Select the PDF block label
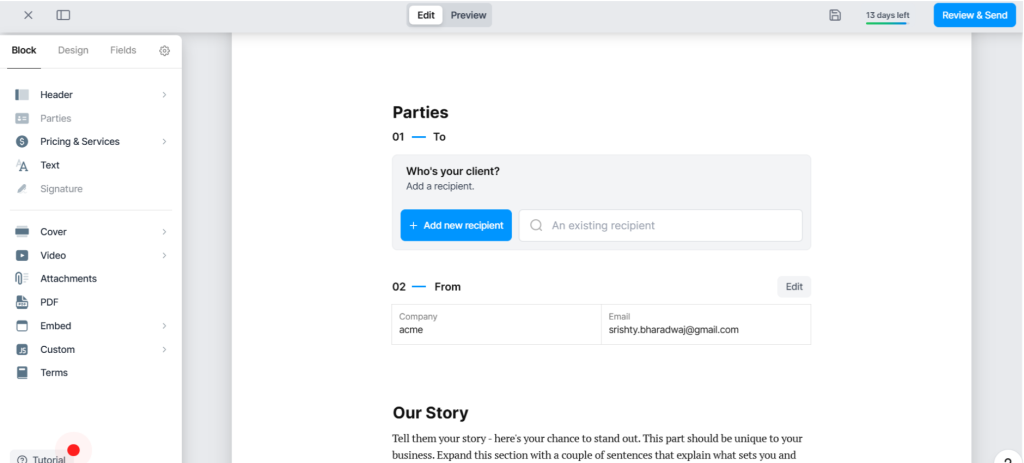The height and width of the screenshot is (463, 1024). click(49, 302)
